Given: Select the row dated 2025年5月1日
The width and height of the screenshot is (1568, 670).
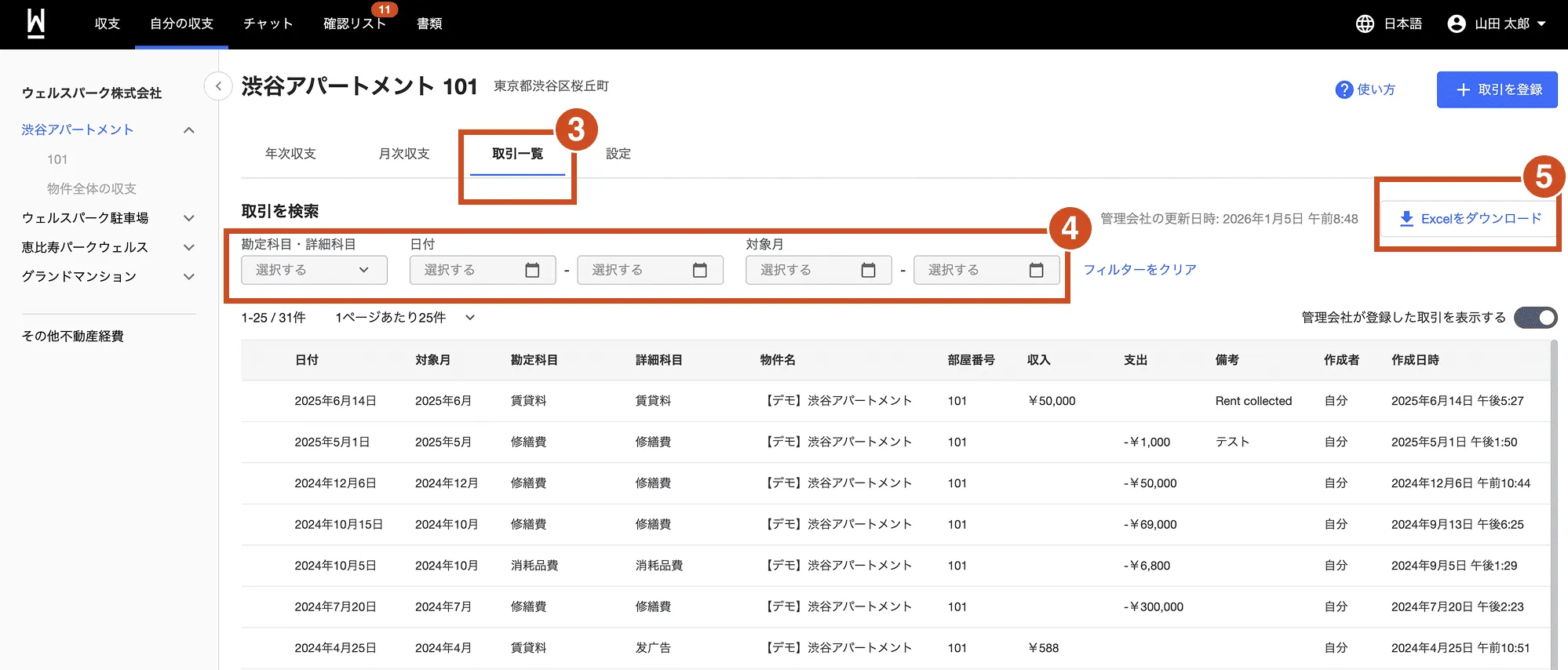Looking at the screenshot, I should (x=895, y=442).
